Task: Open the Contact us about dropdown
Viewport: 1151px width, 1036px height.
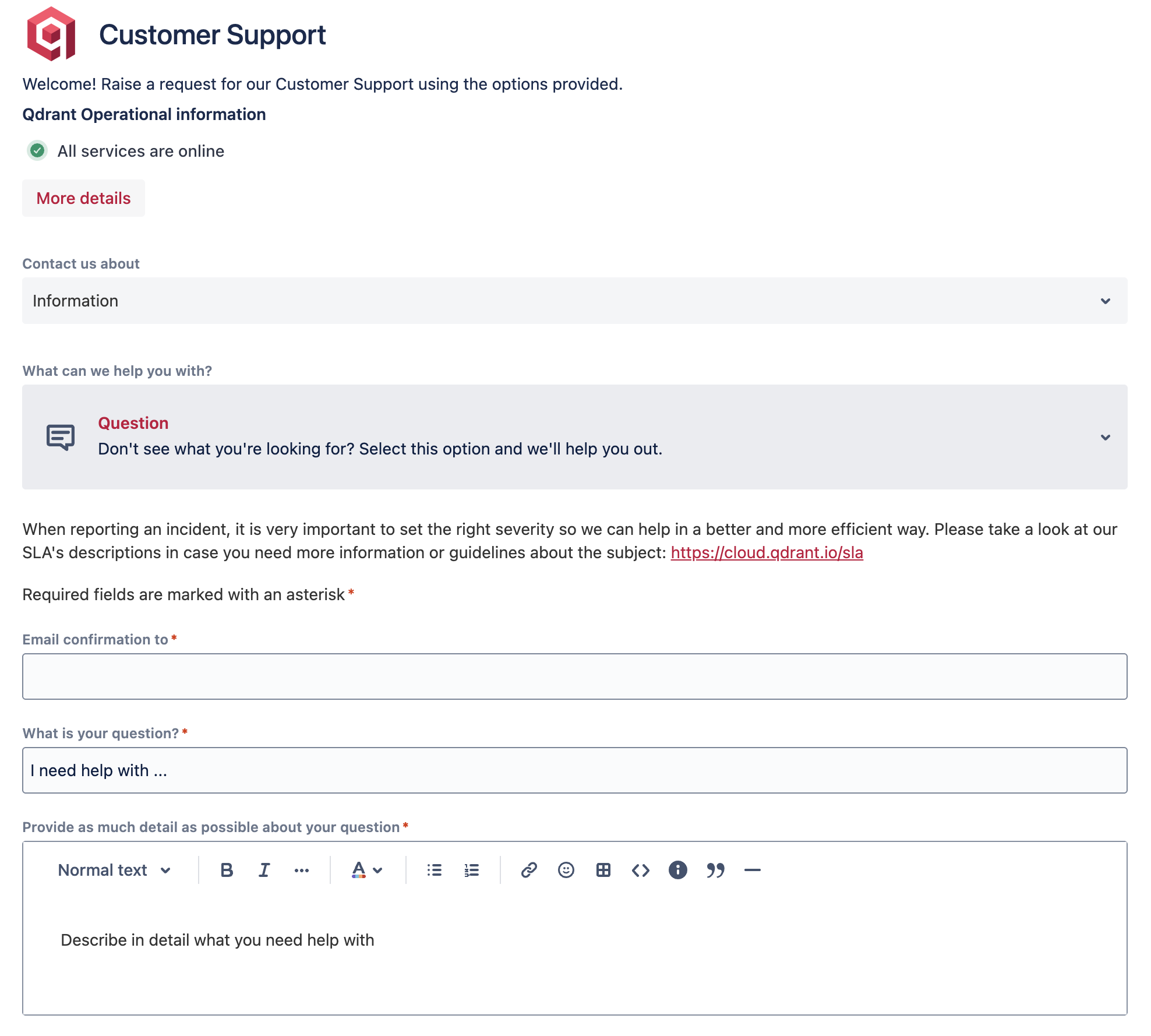Action: (574, 301)
